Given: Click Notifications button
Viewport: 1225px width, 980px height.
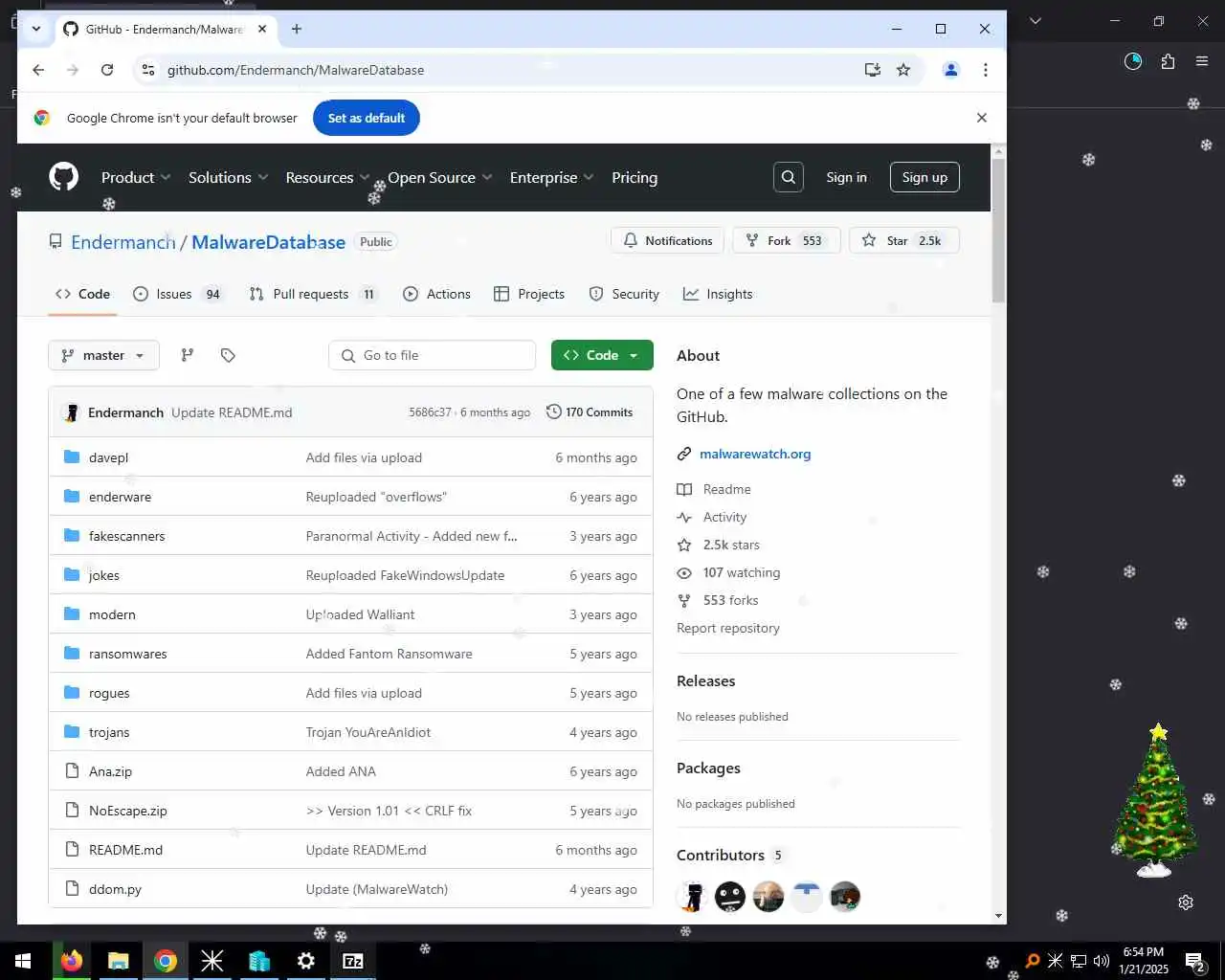Looking at the screenshot, I should click(667, 240).
